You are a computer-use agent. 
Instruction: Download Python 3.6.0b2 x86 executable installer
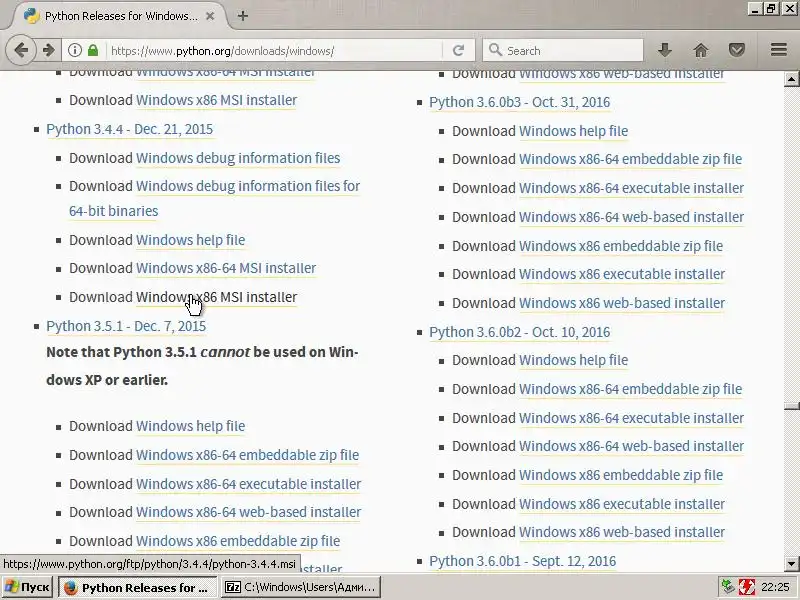click(x=622, y=504)
